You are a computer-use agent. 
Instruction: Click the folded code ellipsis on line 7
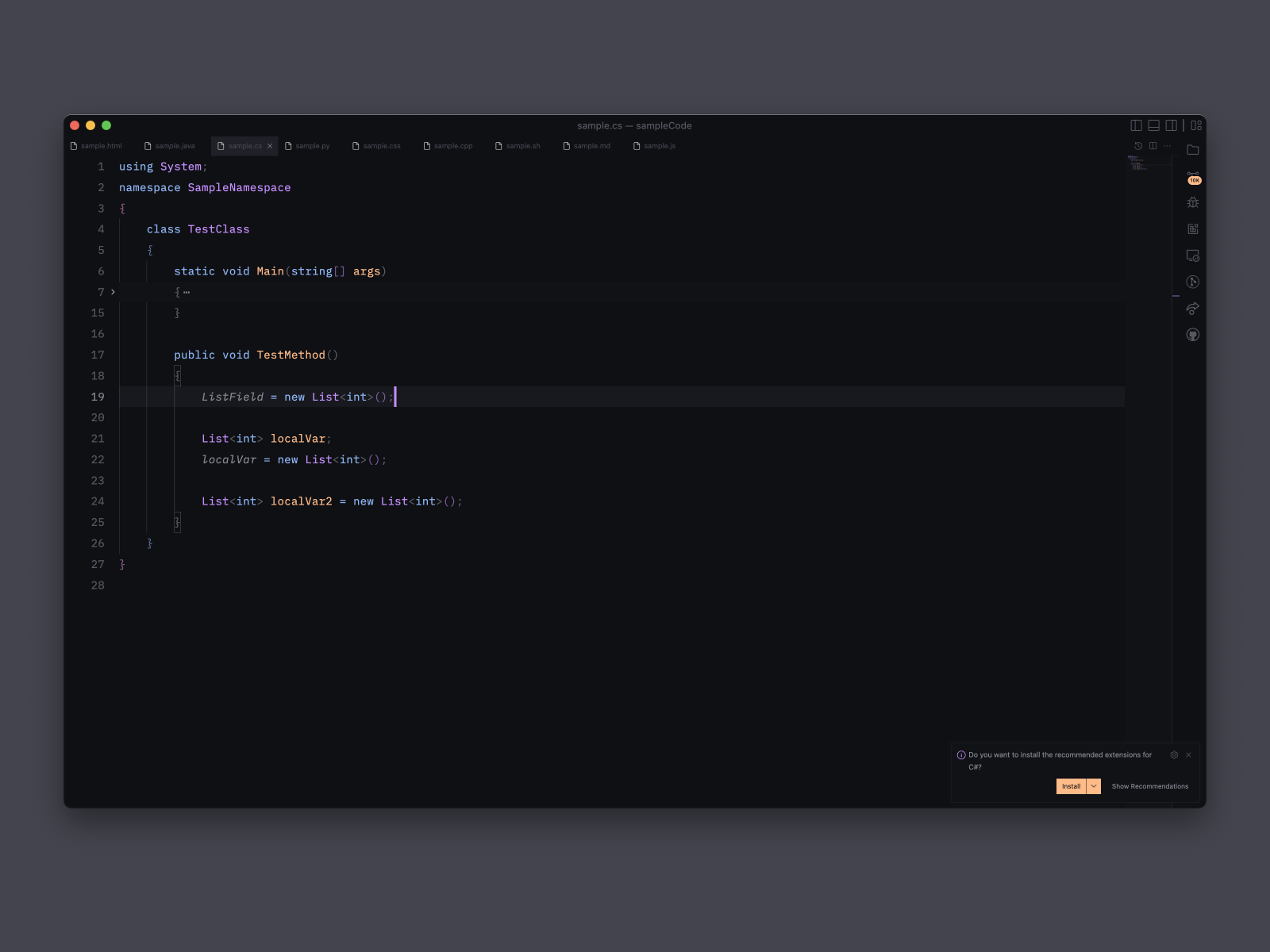(187, 293)
